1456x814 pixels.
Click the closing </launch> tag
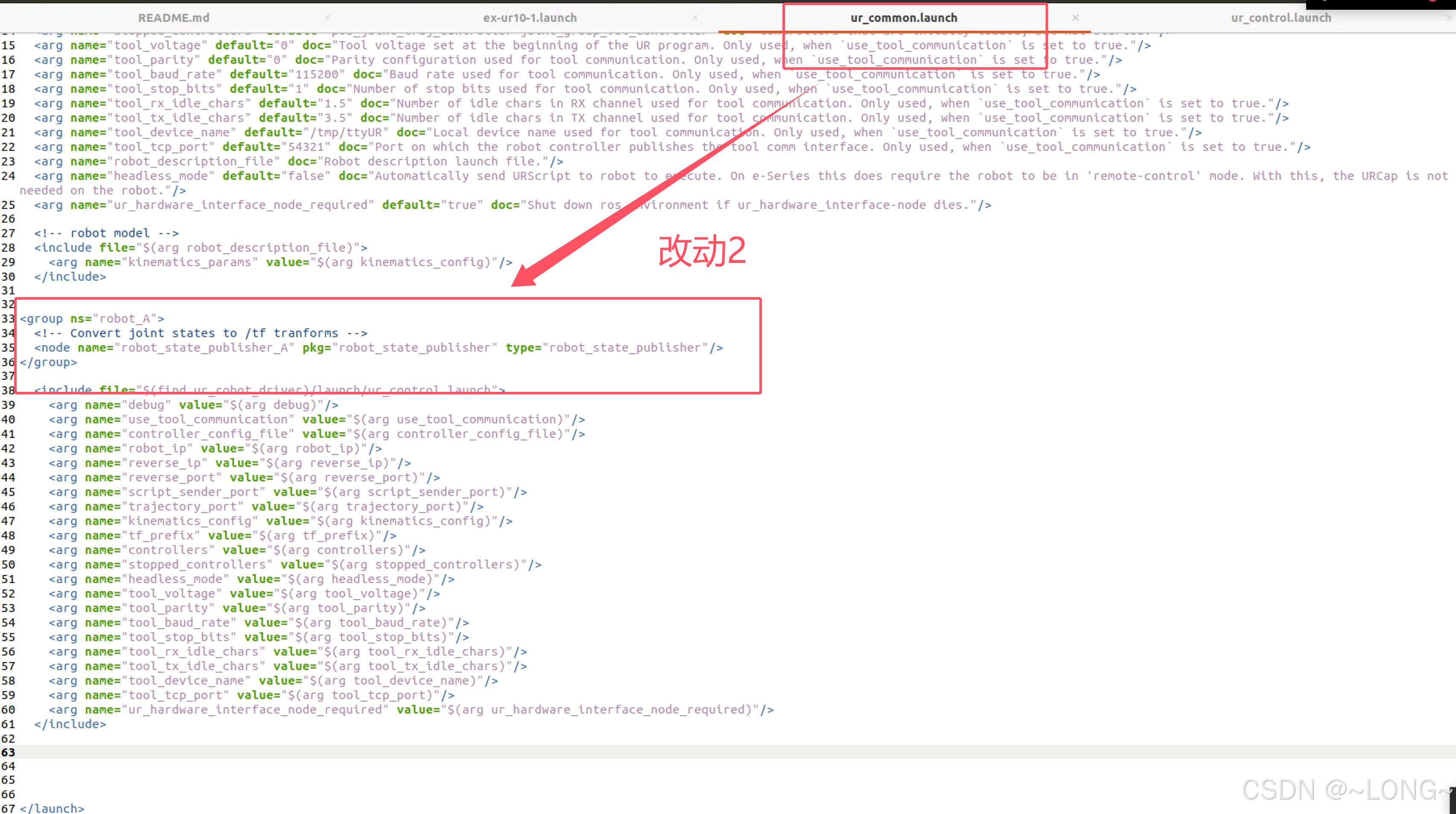tap(52, 808)
